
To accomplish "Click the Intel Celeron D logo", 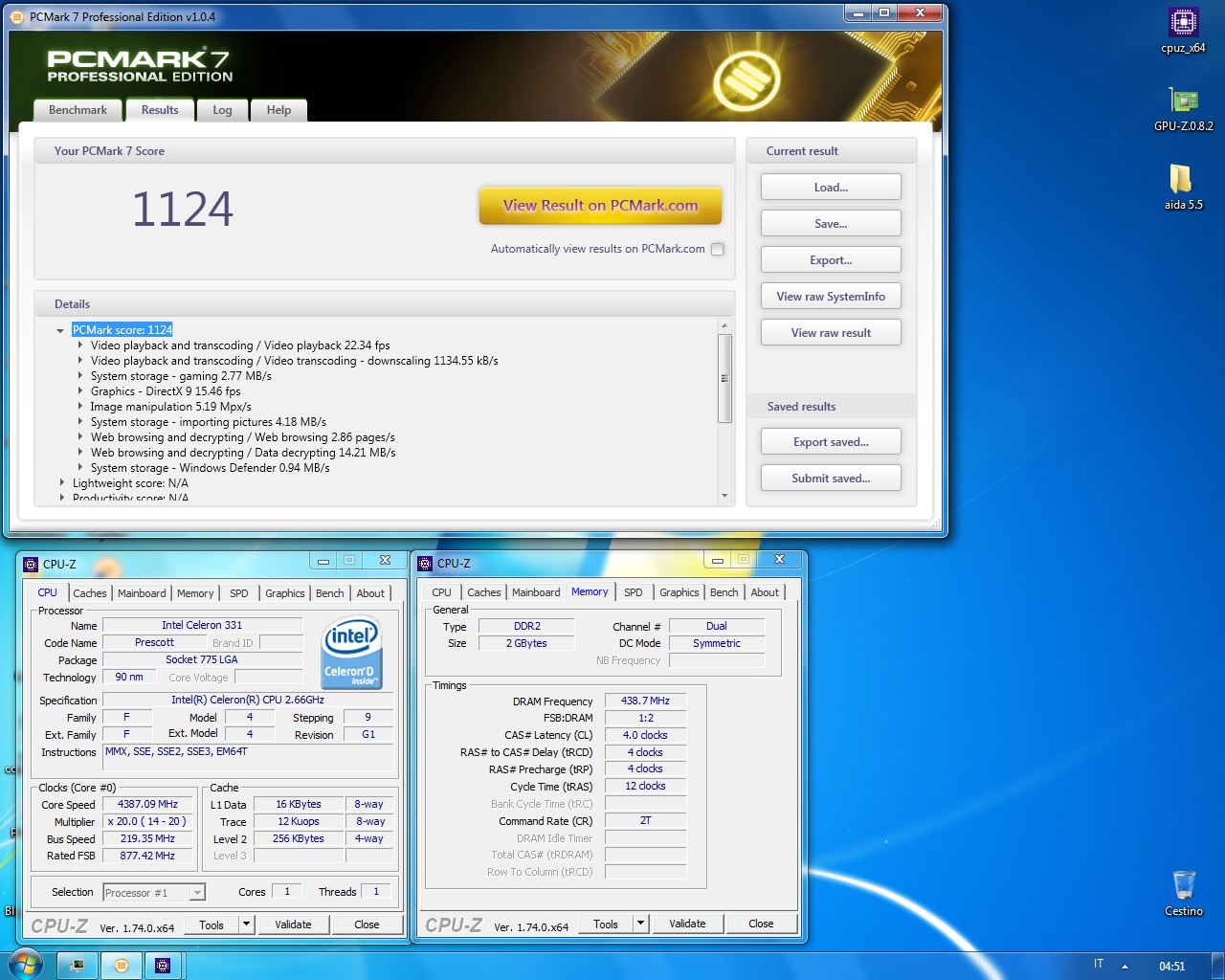I will (x=352, y=653).
